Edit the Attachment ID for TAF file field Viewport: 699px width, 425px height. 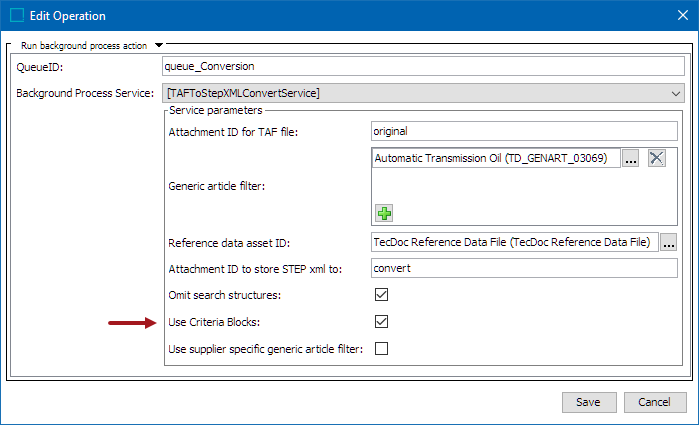(x=524, y=132)
